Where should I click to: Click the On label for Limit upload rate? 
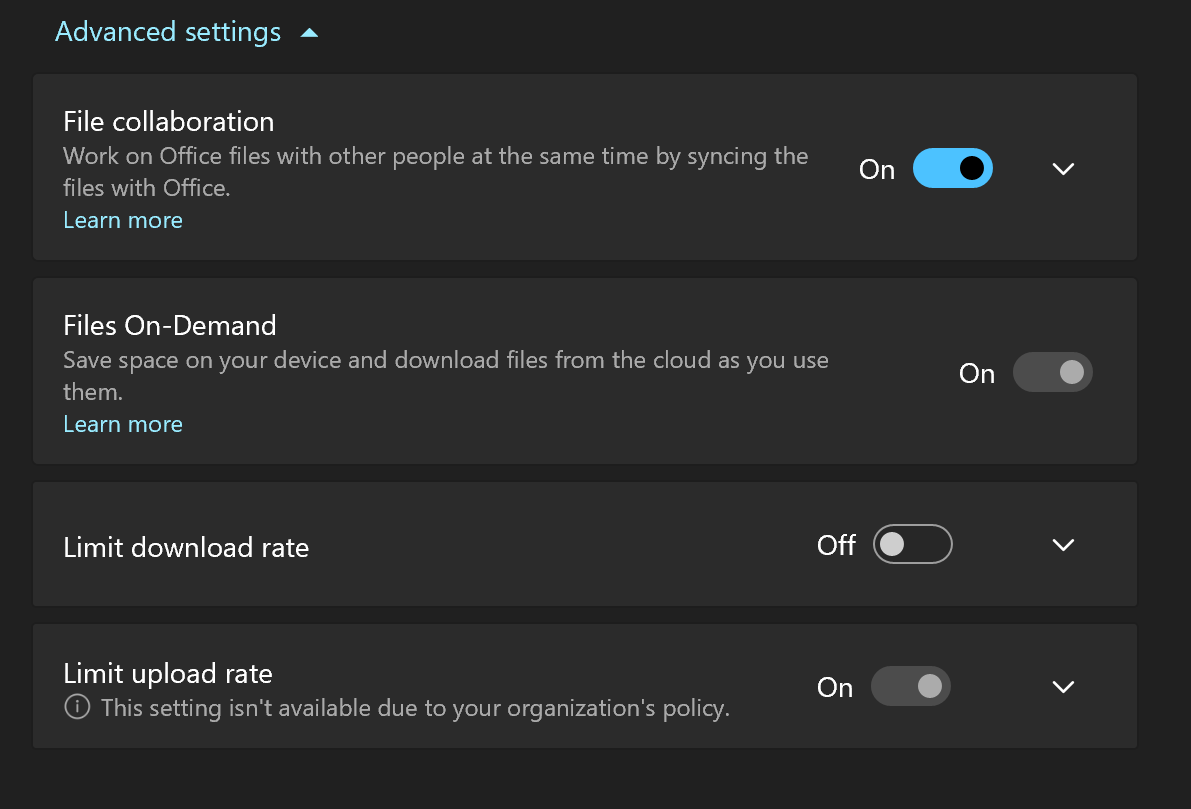point(835,687)
